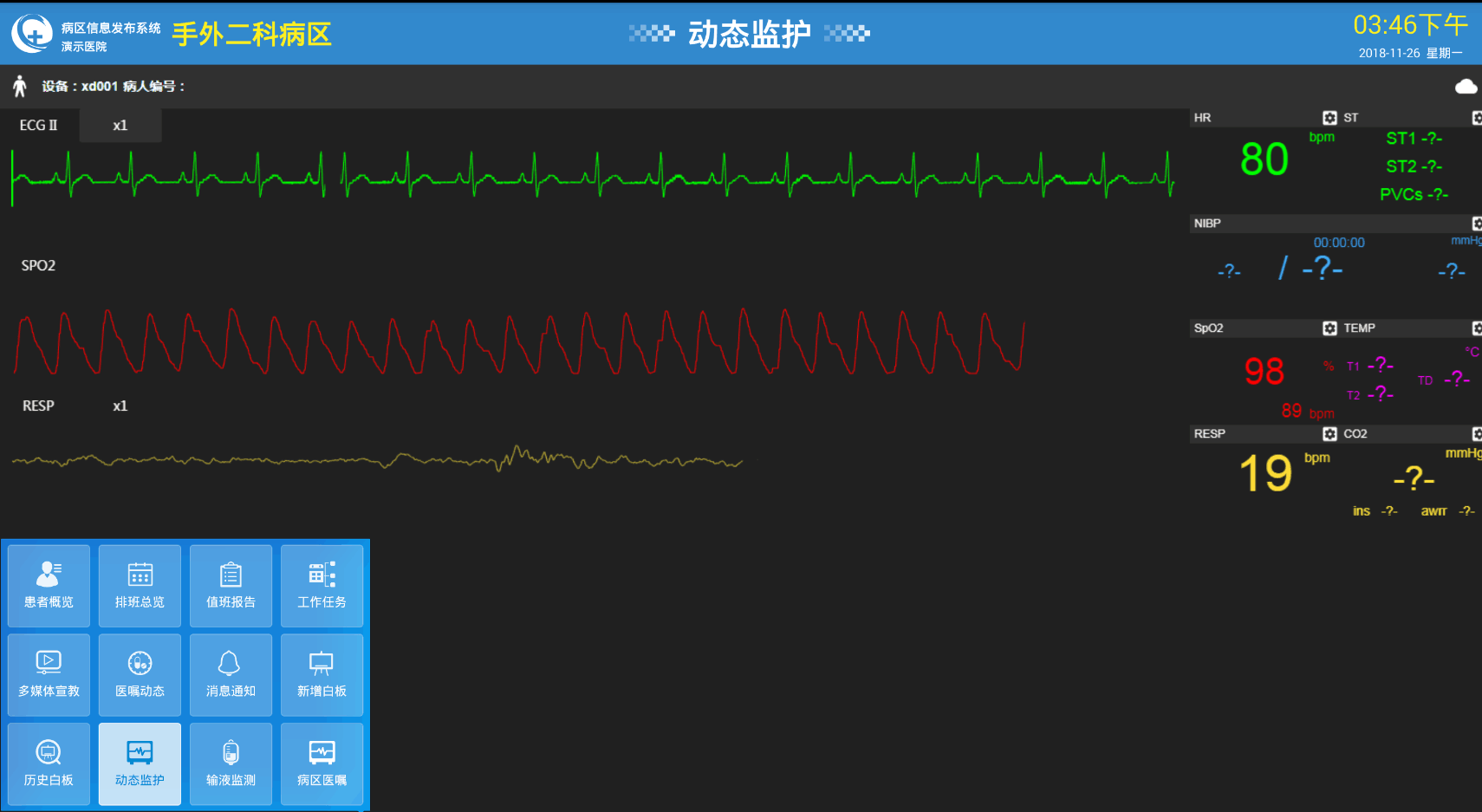Open the 新增白板 new whiteboard tile
Screen dimensions: 1482x812
pos(322,675)
